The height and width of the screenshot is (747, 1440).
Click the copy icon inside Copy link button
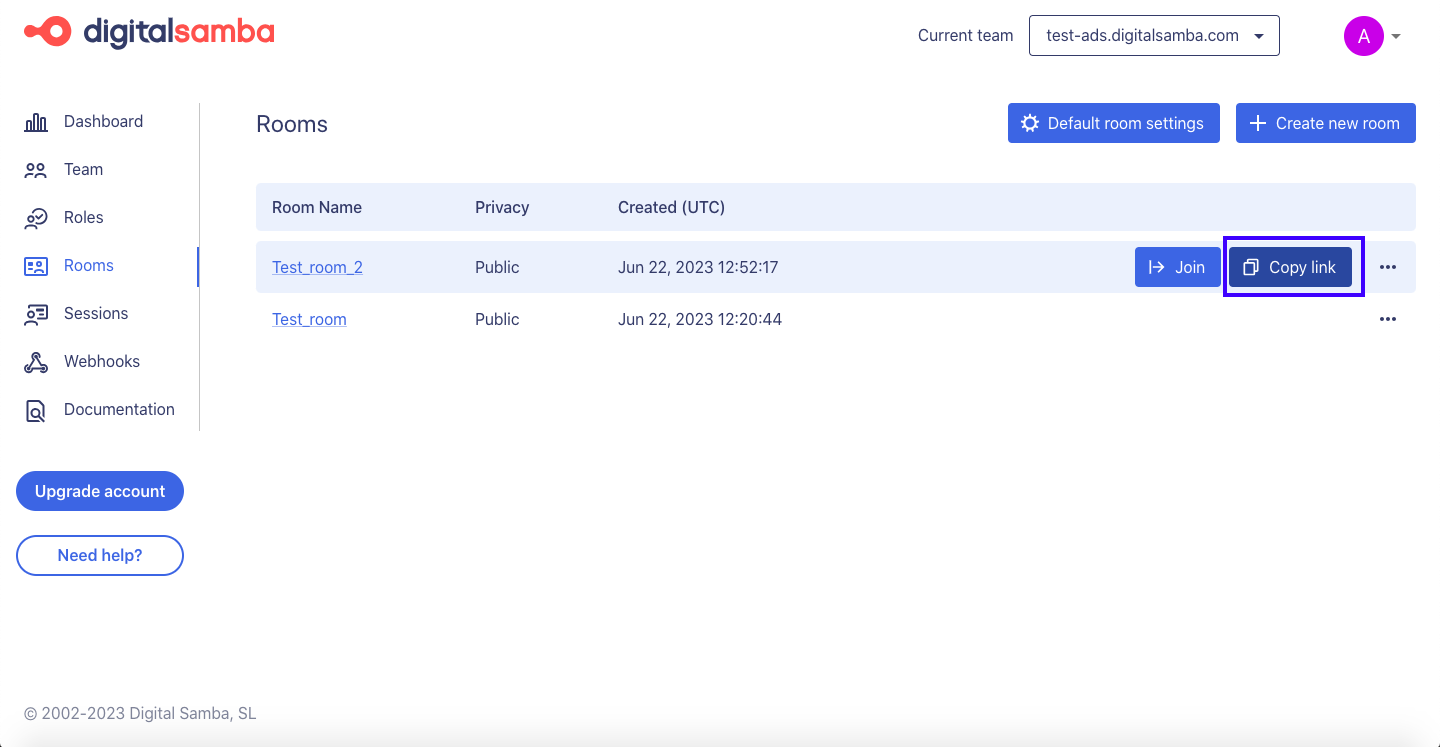click(1251, 267)
